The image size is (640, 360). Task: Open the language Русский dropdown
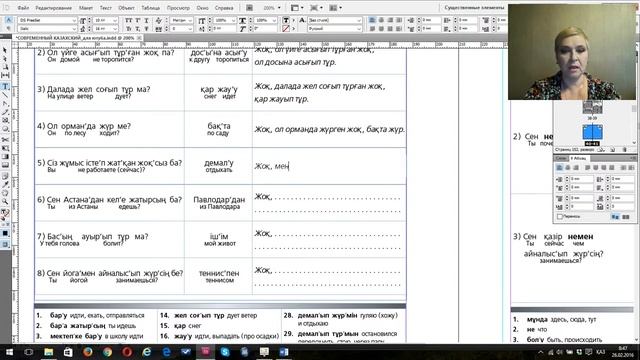pyautogui.click(x=358, y=29)
